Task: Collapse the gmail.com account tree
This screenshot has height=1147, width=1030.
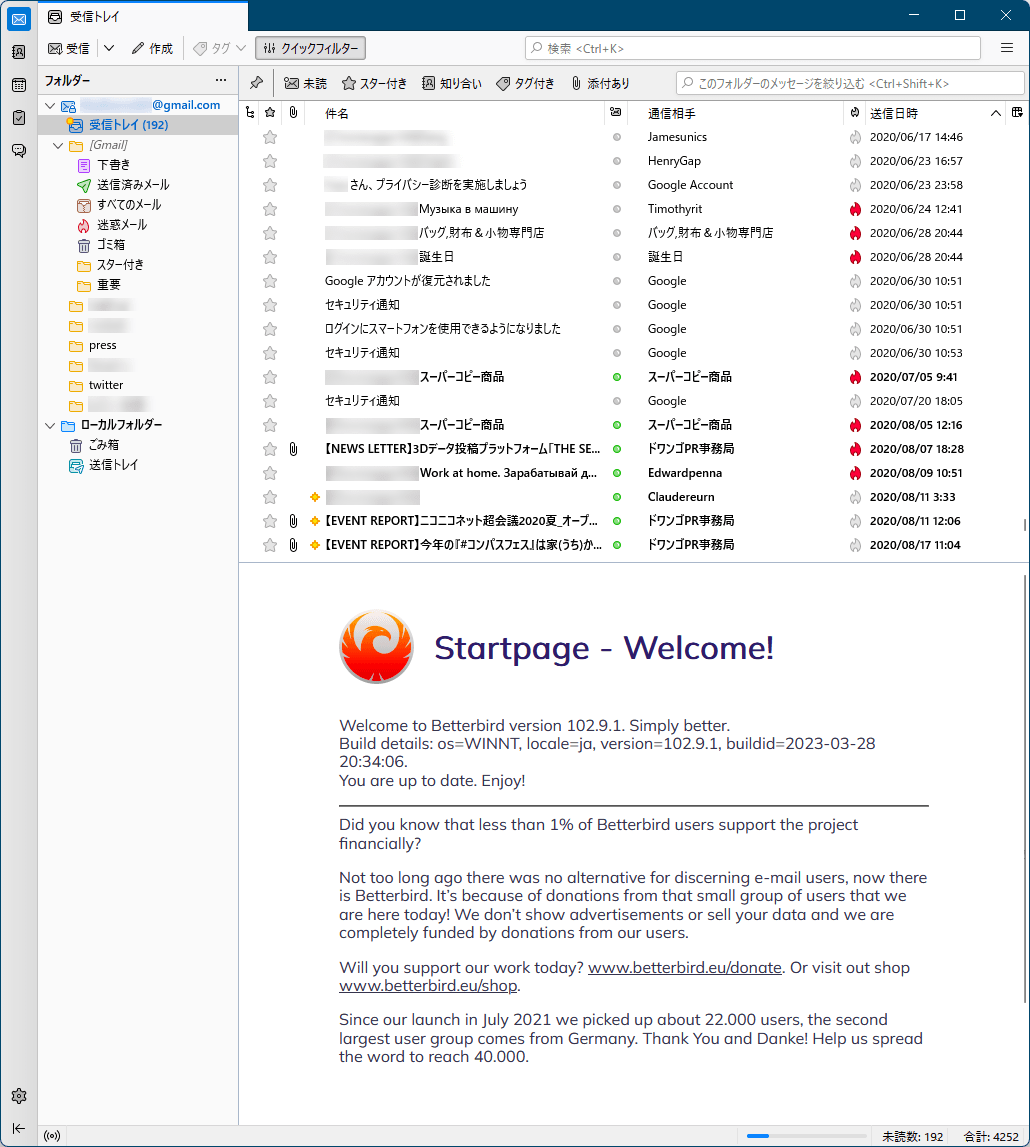Action: pos(50,105)
